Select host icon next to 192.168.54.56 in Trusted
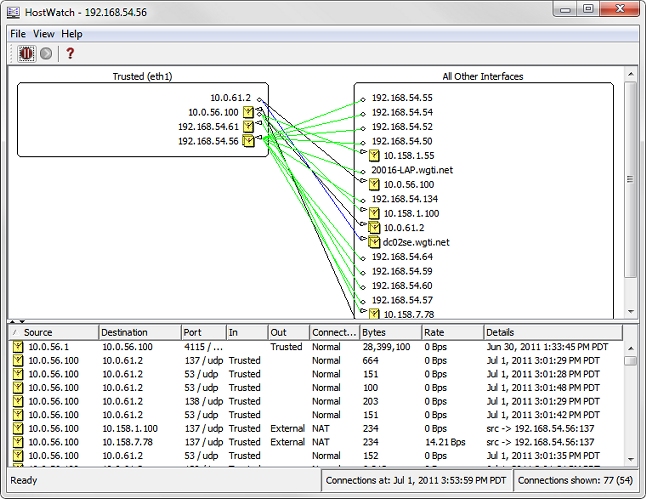This screenshot has width=646, height=499. coord(248,141)
